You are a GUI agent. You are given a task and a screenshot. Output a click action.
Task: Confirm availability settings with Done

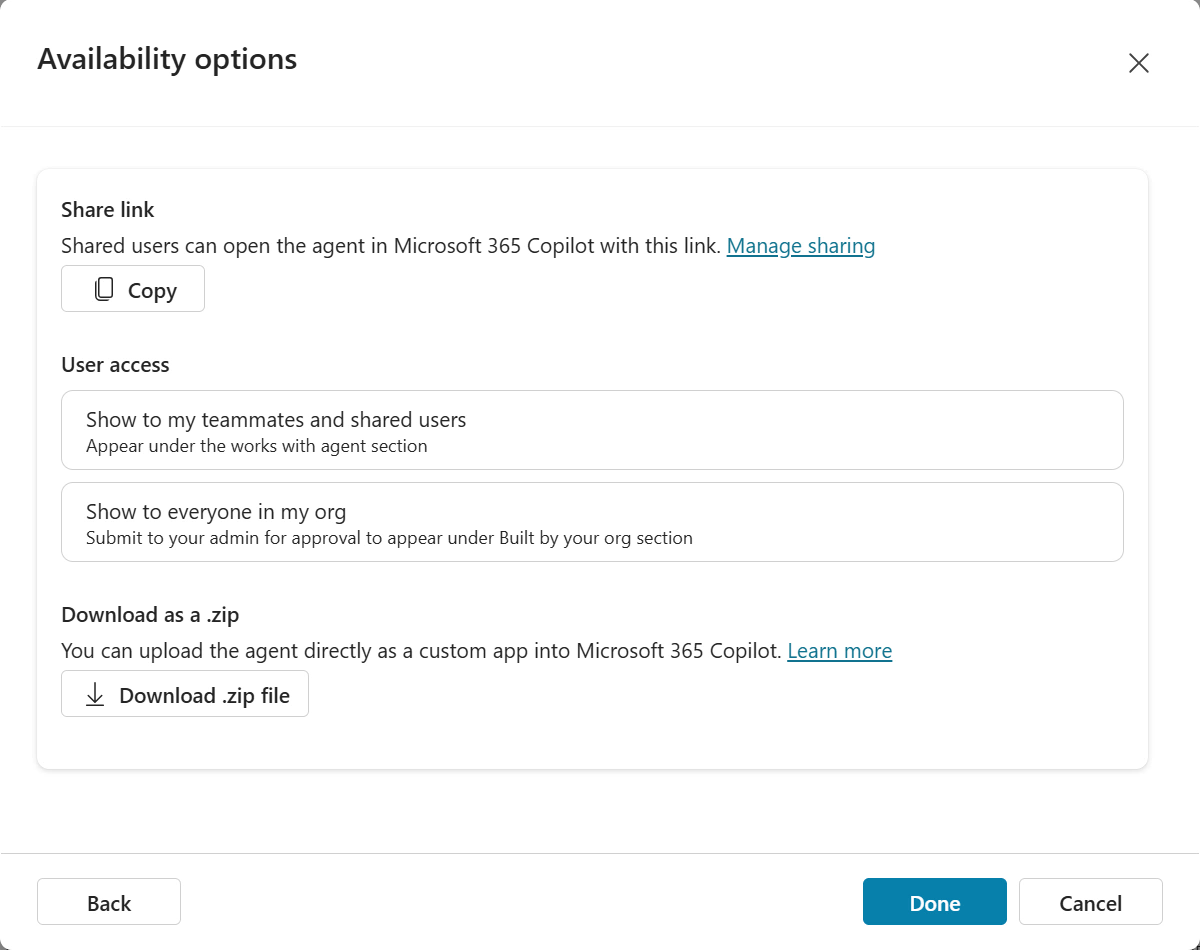click(934, 901)
